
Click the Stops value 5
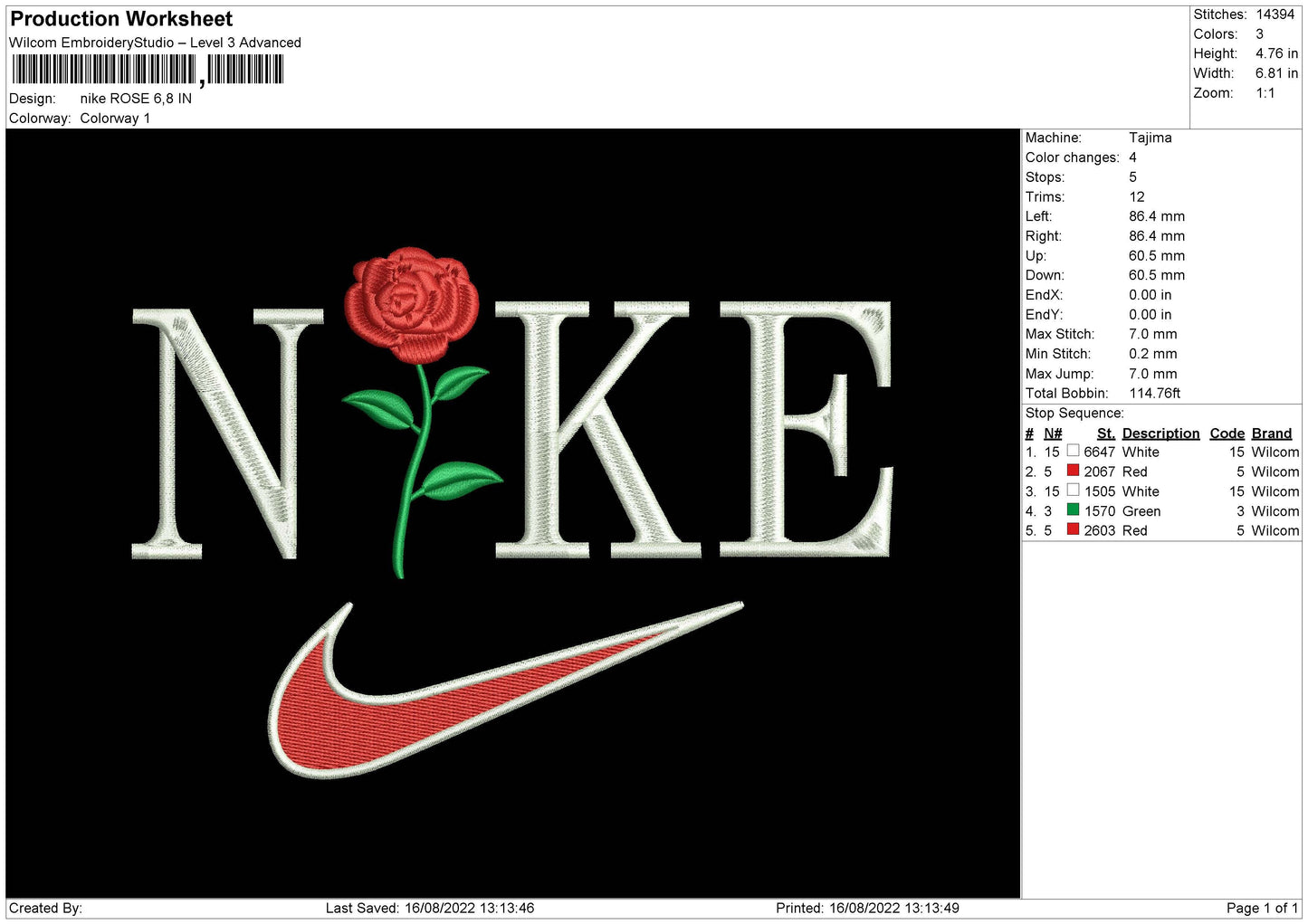click(x=1132, y=177)
